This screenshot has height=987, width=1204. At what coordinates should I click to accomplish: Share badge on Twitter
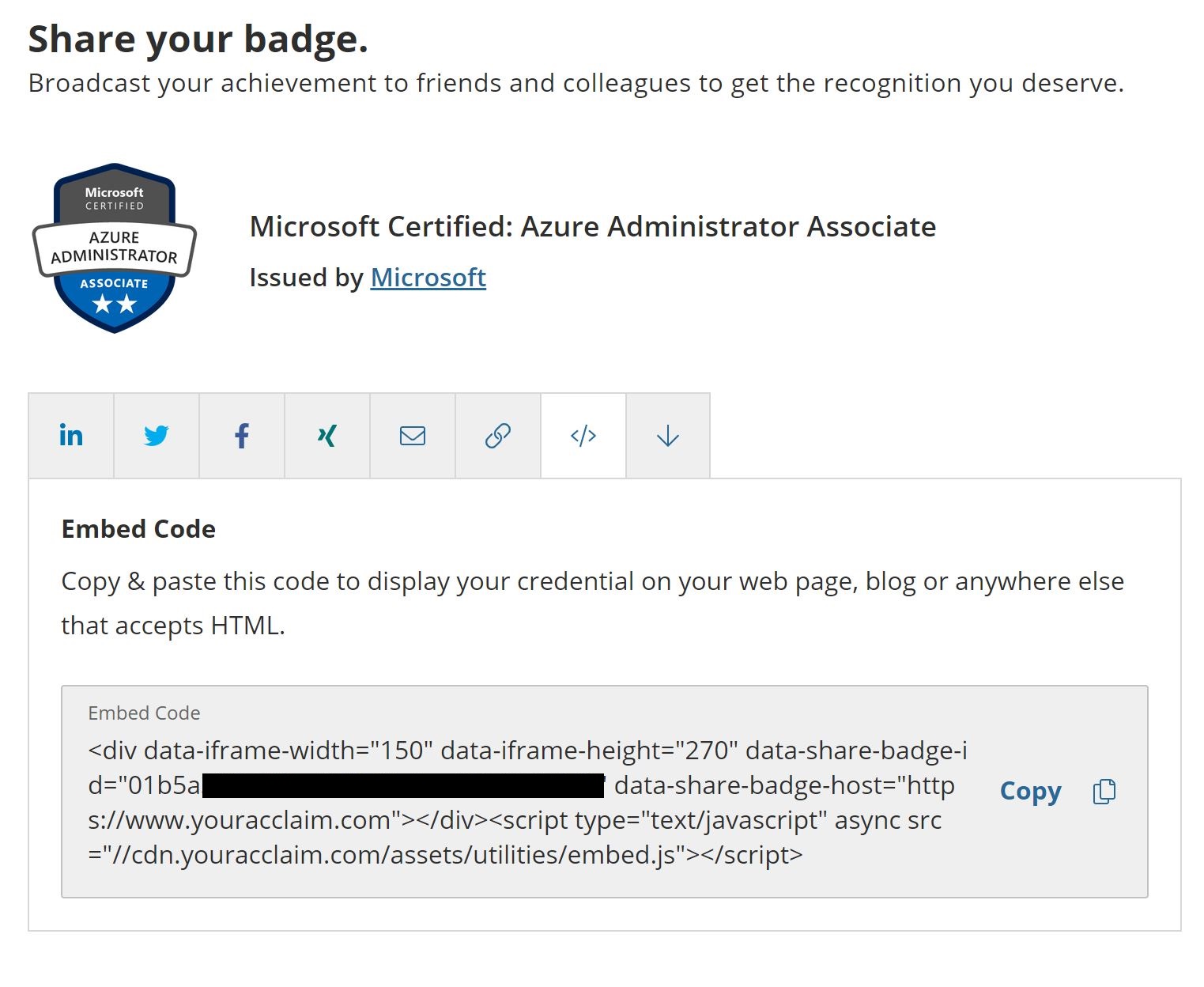[157, 436]
